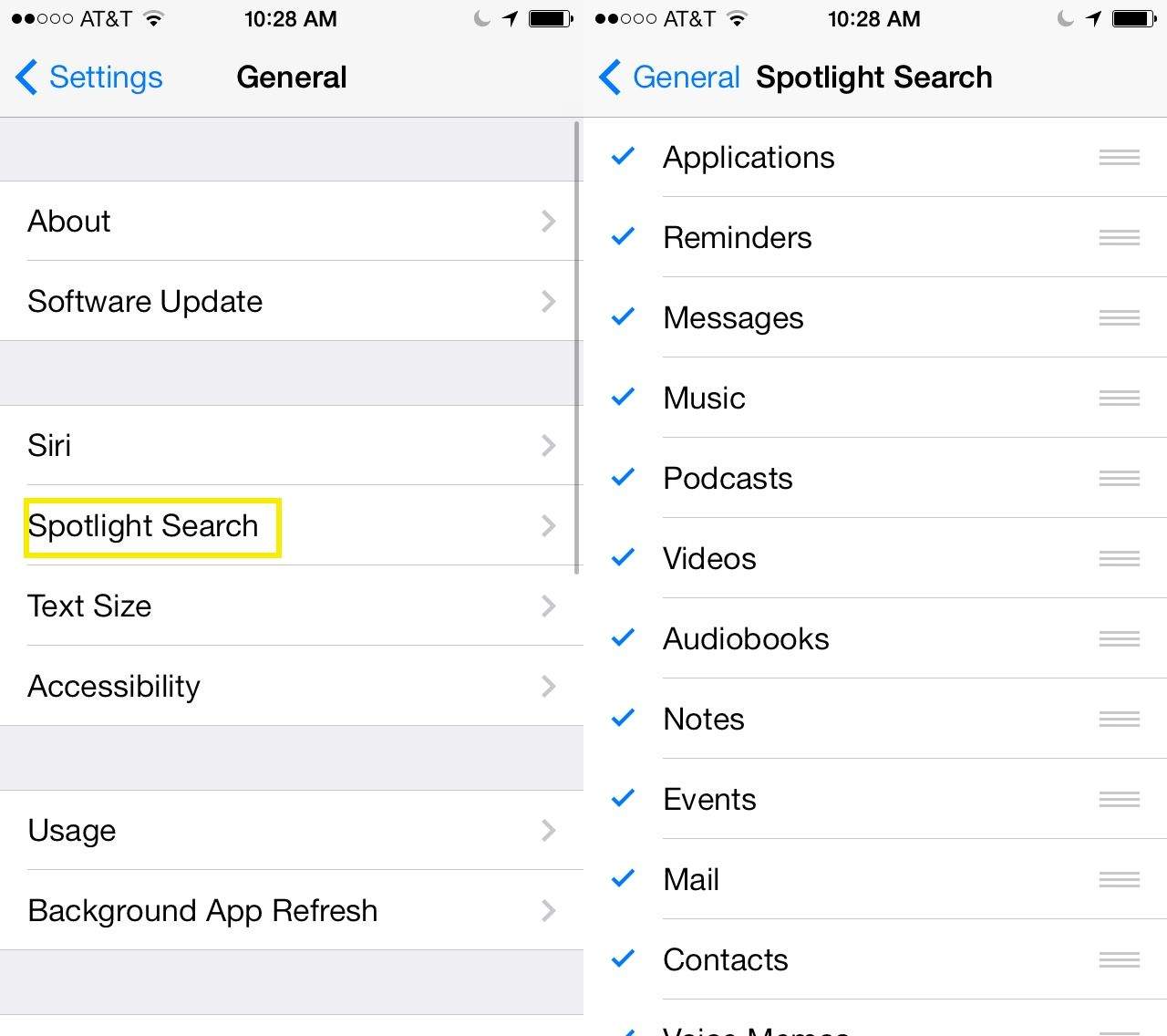This screenshot has height=1036, width=1167.
Task: Uncheck Reminders in Spotlight Search results
Action: tap(624, 237)
